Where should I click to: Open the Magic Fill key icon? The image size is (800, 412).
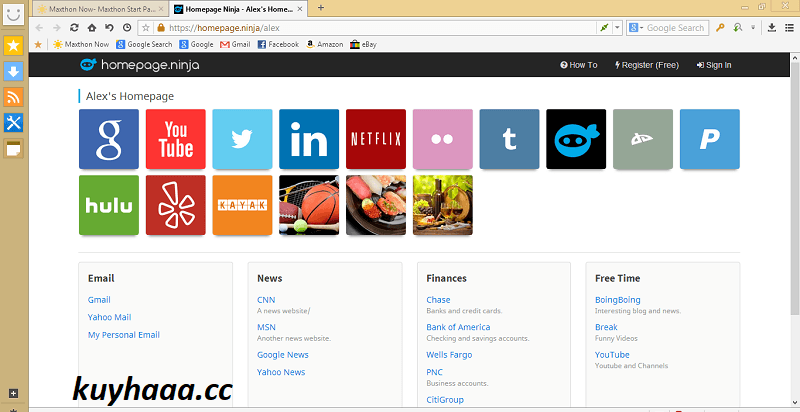click(720, 28)
